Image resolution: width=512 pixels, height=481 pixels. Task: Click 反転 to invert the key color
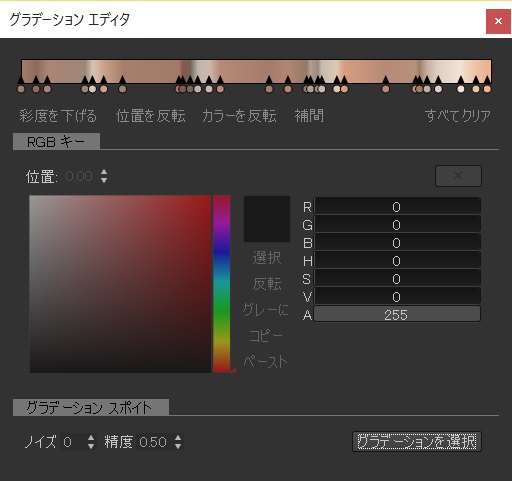pos(267,284)
